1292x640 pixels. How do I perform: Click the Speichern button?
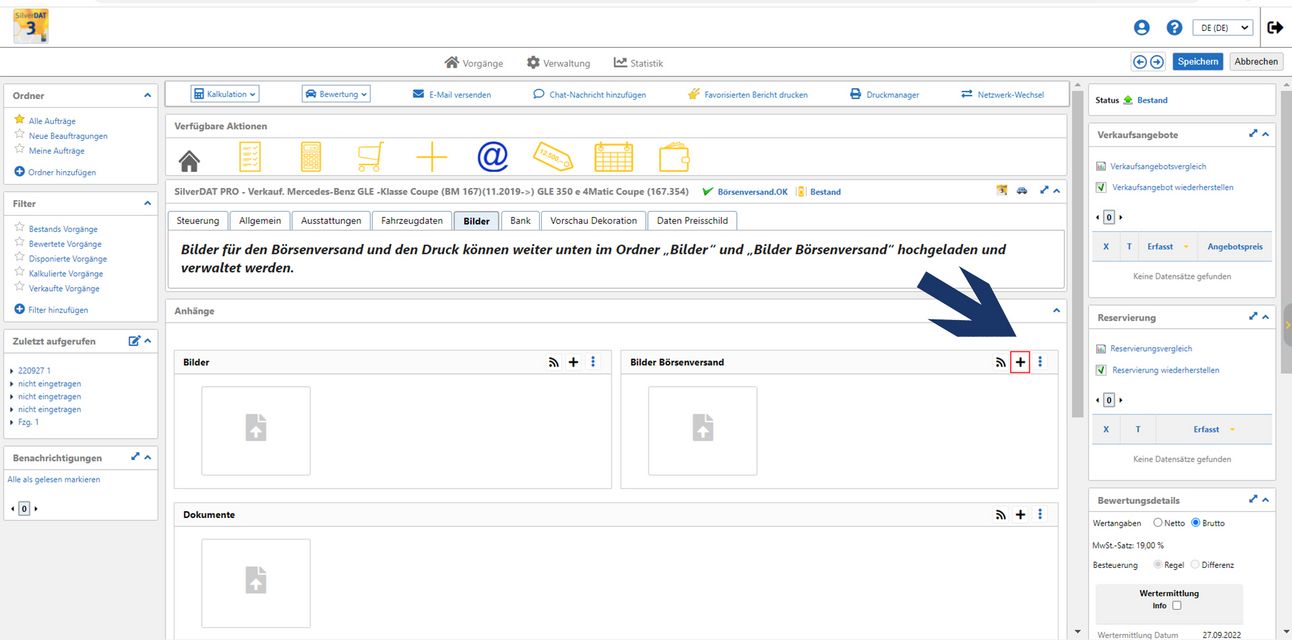[x=1197, y=62]
